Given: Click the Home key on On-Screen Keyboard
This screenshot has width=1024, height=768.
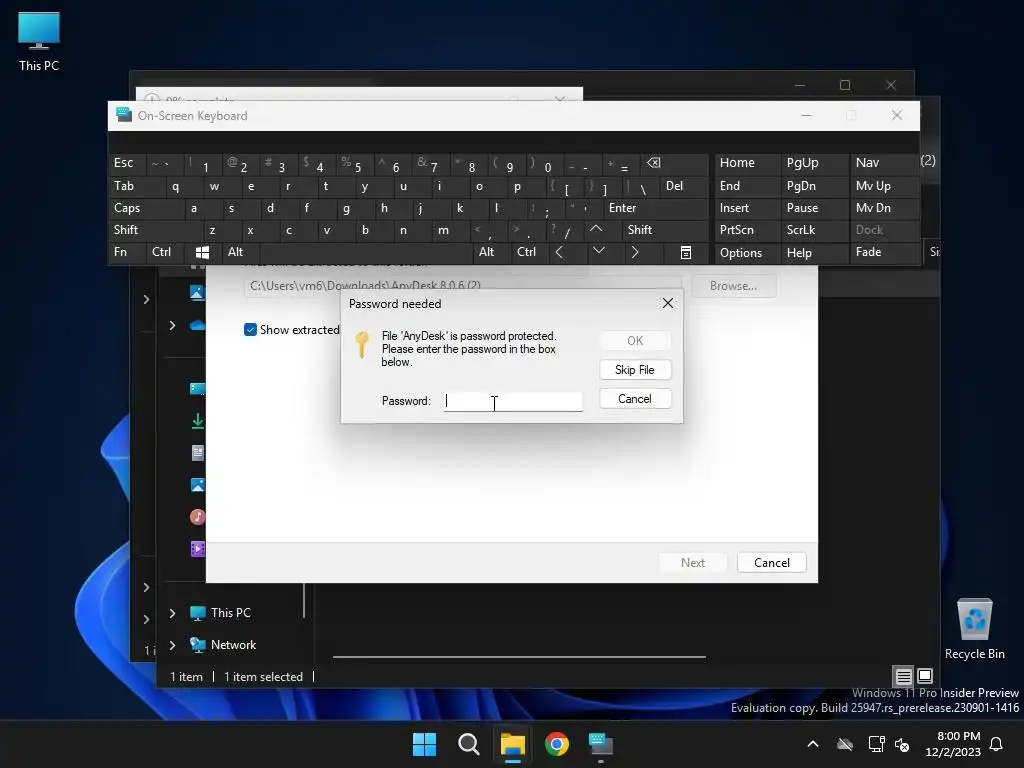Looking at the screenshot, I should [x=748, y=163].
